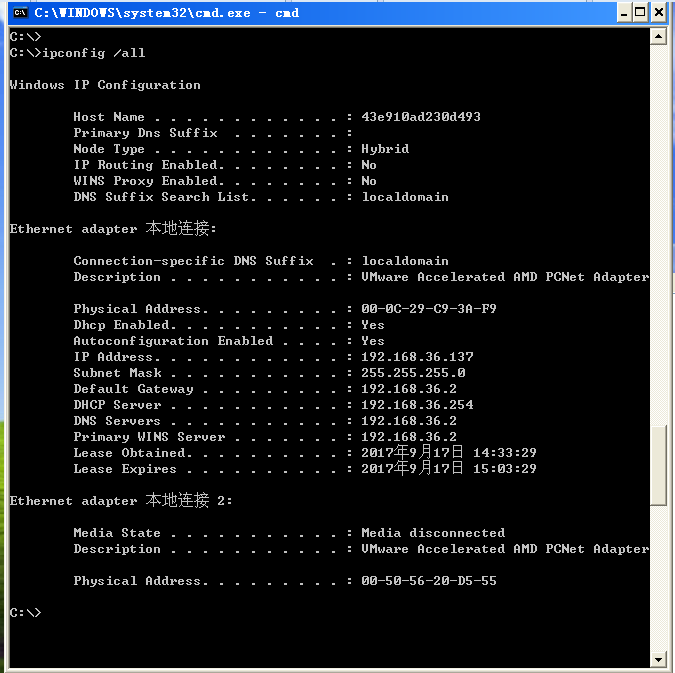Click 'localdomain' on DNS Suffix Search List row

405,197
